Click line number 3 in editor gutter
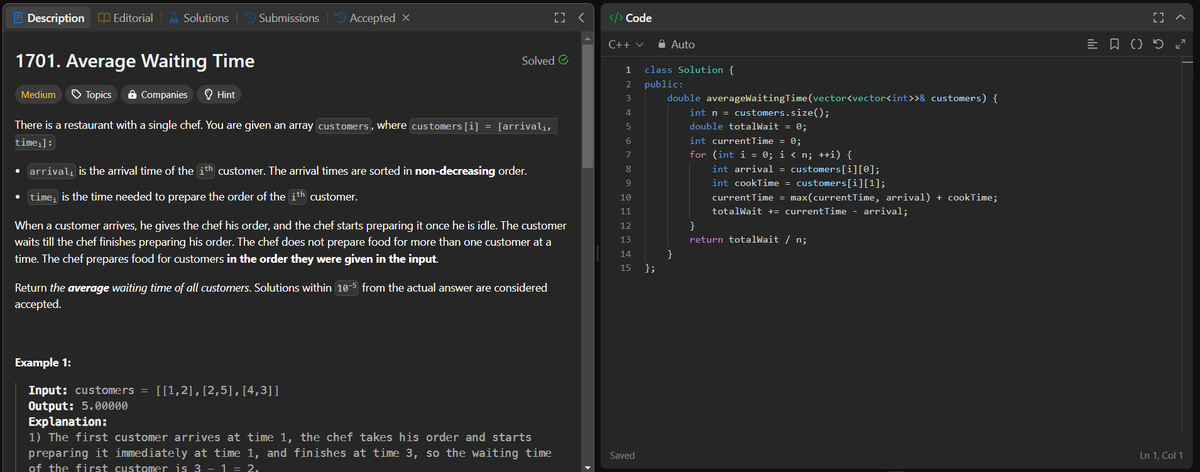The width and height of the screenshot is (1200, 472). [627, 98]
